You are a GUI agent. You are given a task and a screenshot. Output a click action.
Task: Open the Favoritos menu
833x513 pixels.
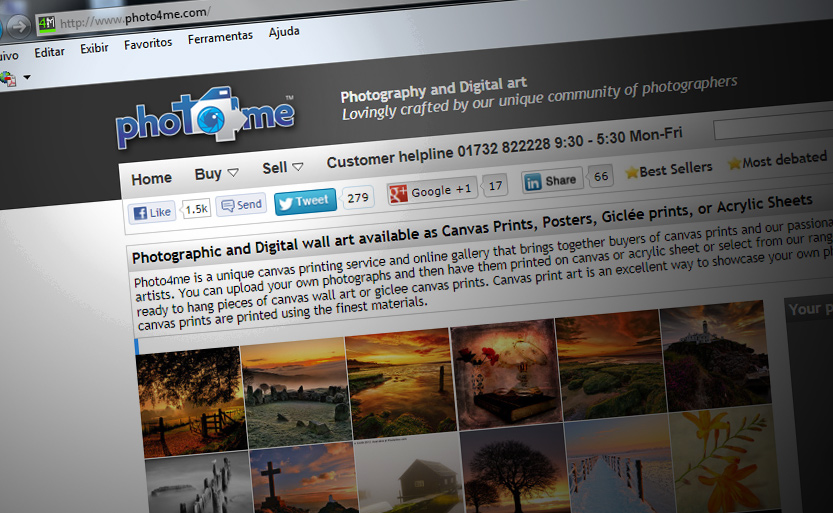pyautogui.click(x=148, y=43)
